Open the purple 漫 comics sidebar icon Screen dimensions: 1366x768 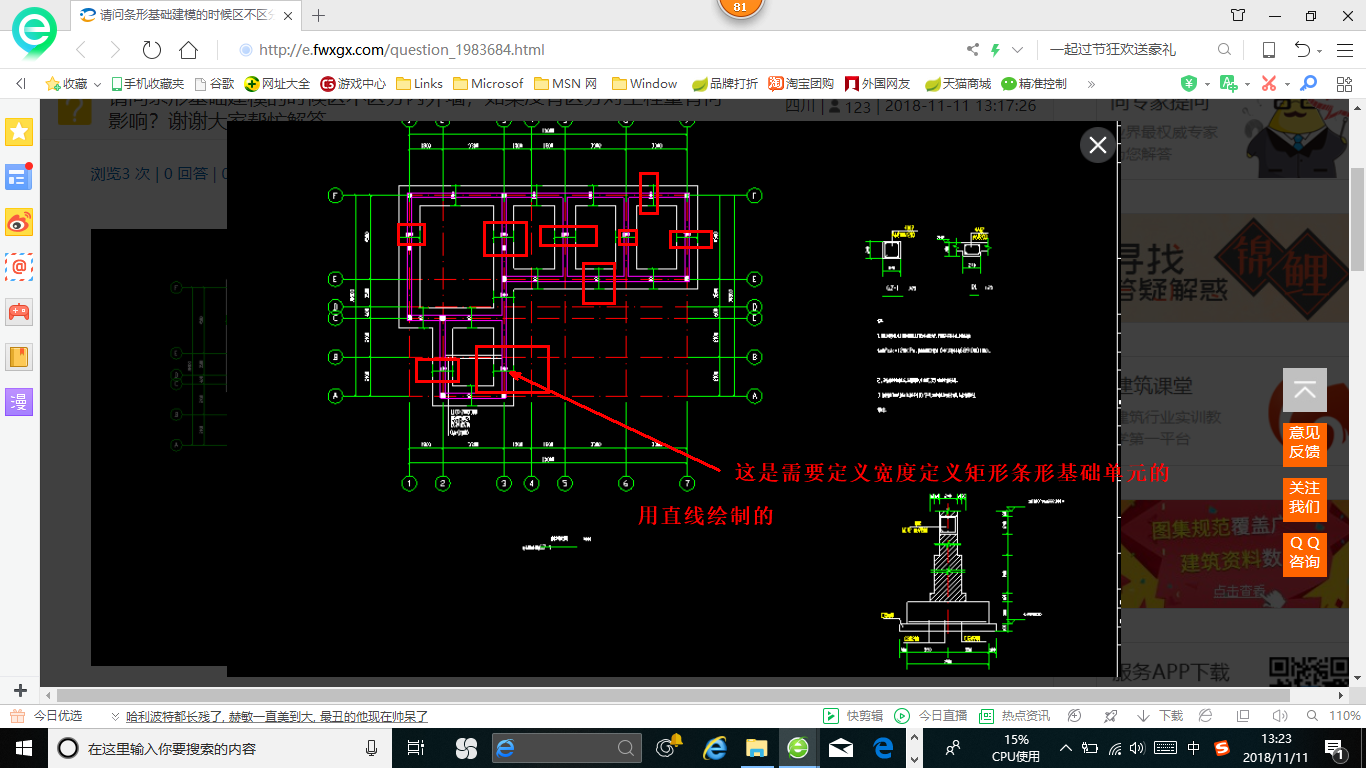pos(19,402)
